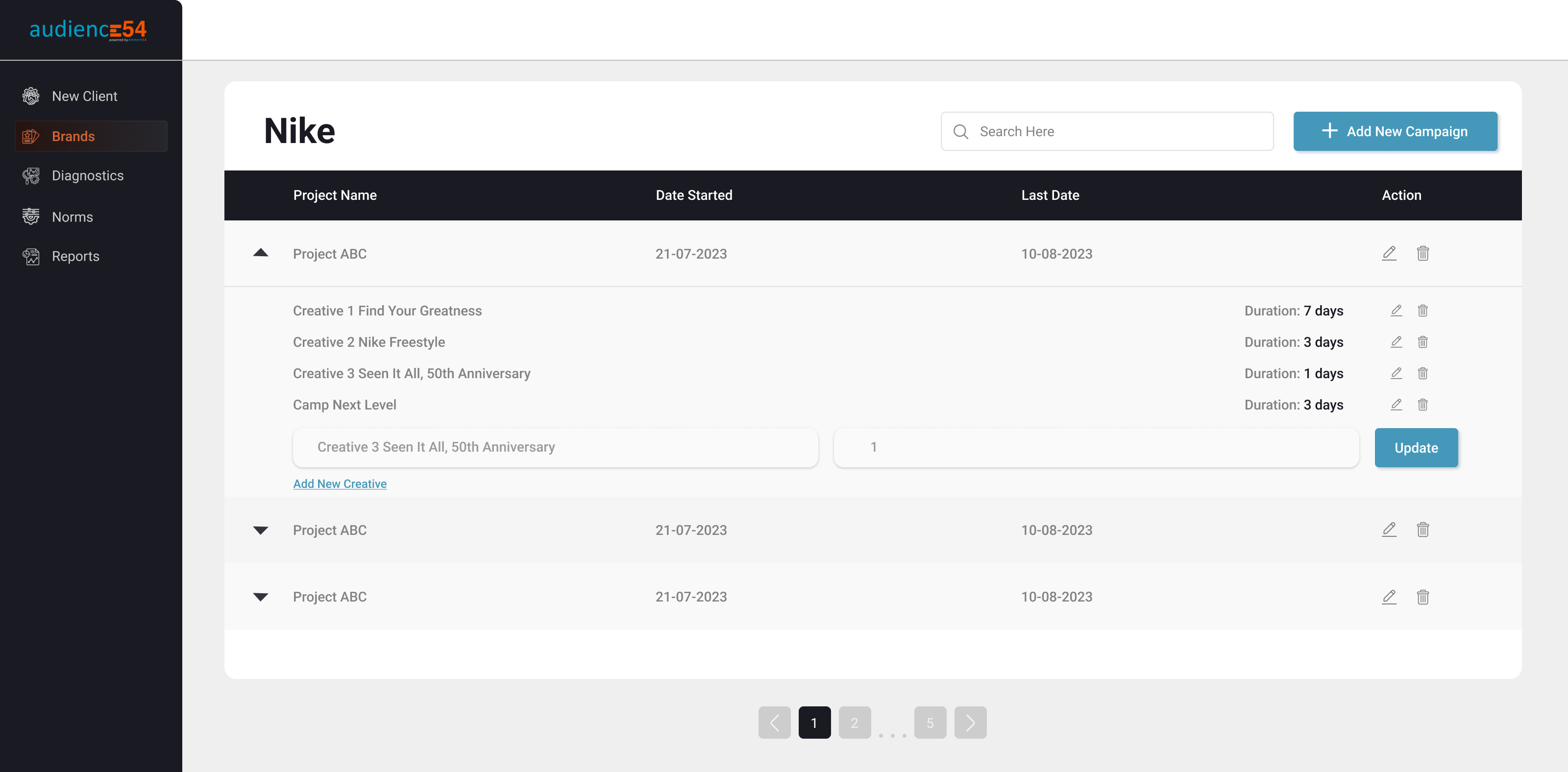This screenshot has height=772, width=1568.
Task: Delete Creative 3 Seen It All listing
Action: click(1422, 373)
